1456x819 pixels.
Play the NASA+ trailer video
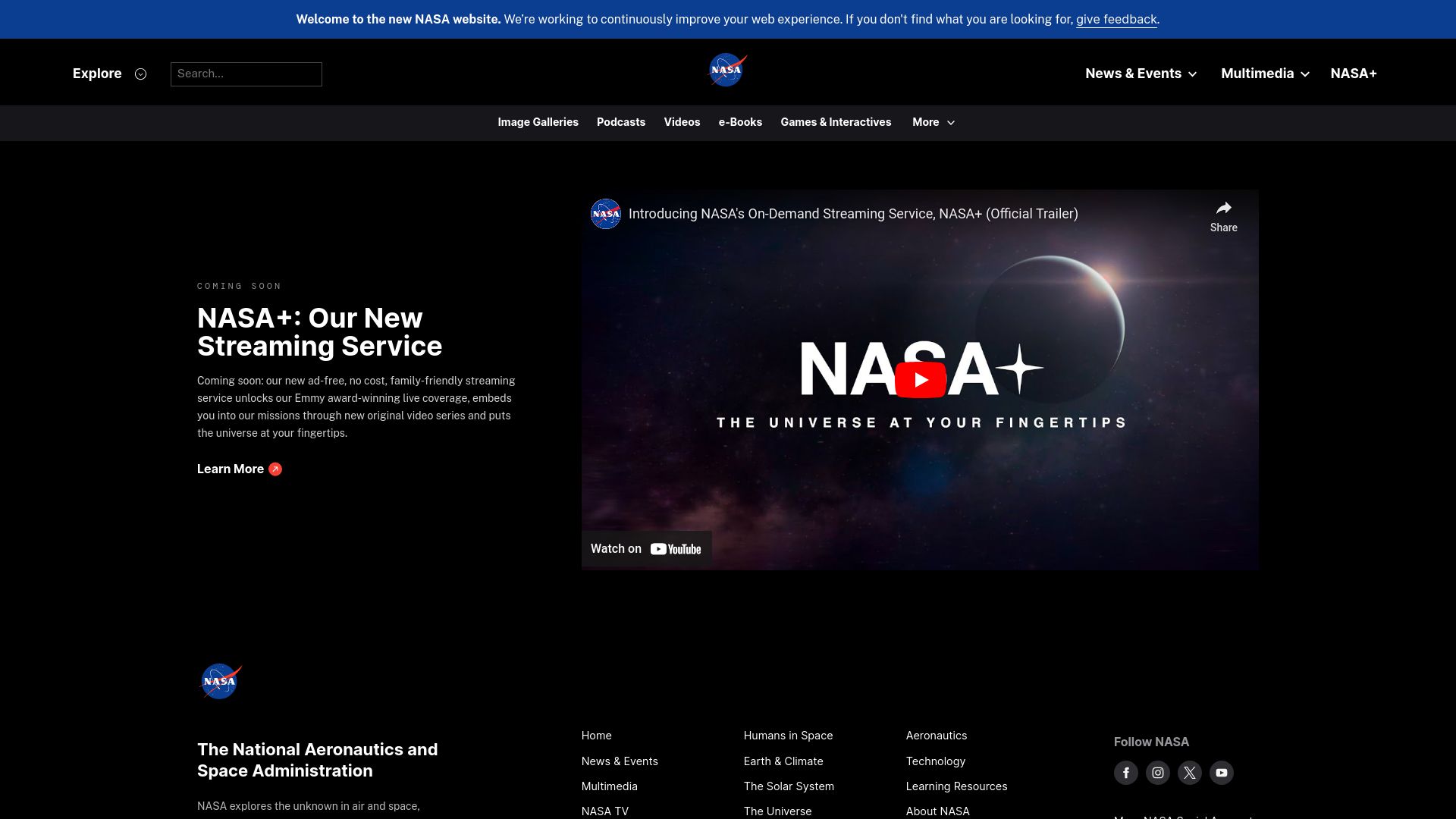point(920,380)
